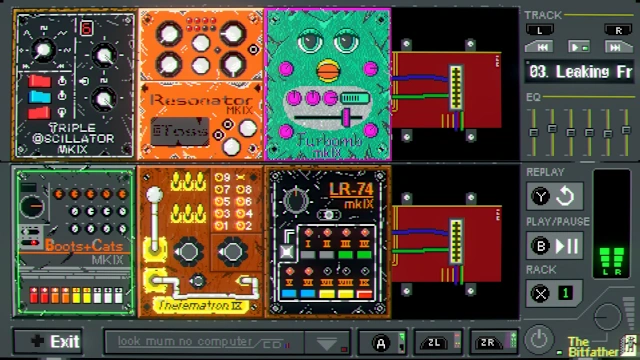The image size is (640, 360).
Task: Flip the small toggle switch on LR-74
Action: pos(329,215)
